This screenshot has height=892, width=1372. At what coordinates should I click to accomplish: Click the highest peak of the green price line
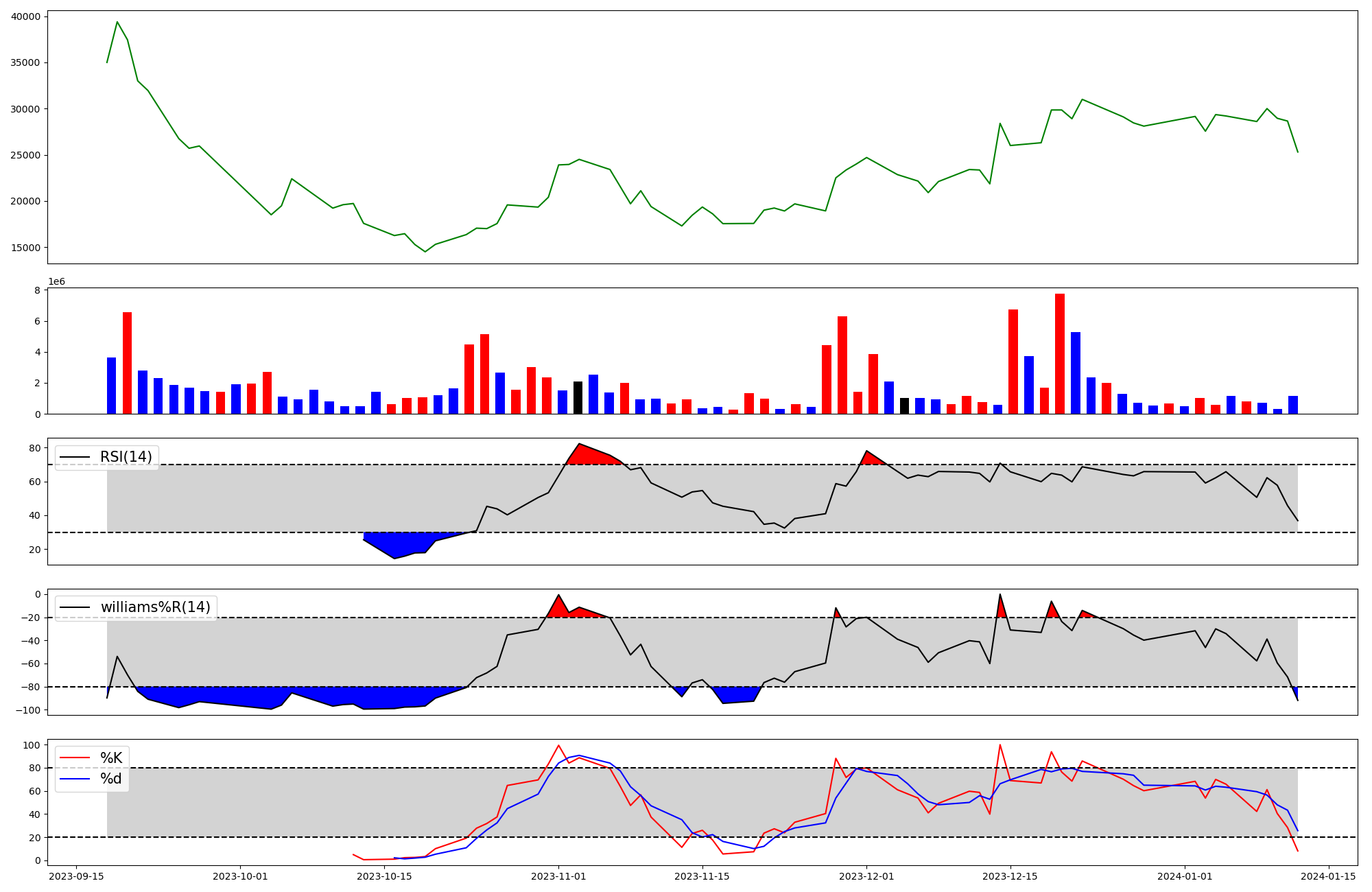[x=117, y=22]
